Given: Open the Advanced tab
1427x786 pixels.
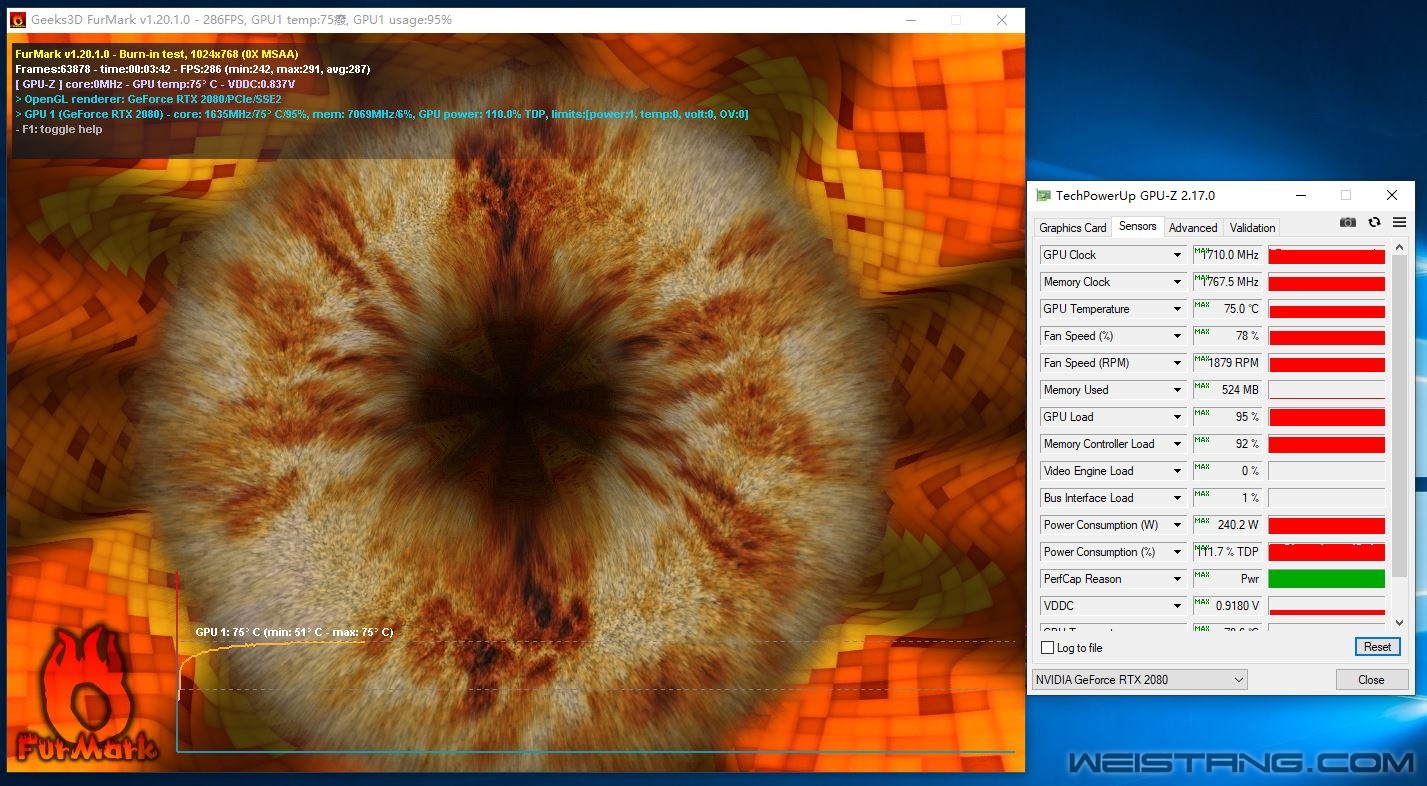Looking at the screenshot, I should click(x=1193, y=228).
